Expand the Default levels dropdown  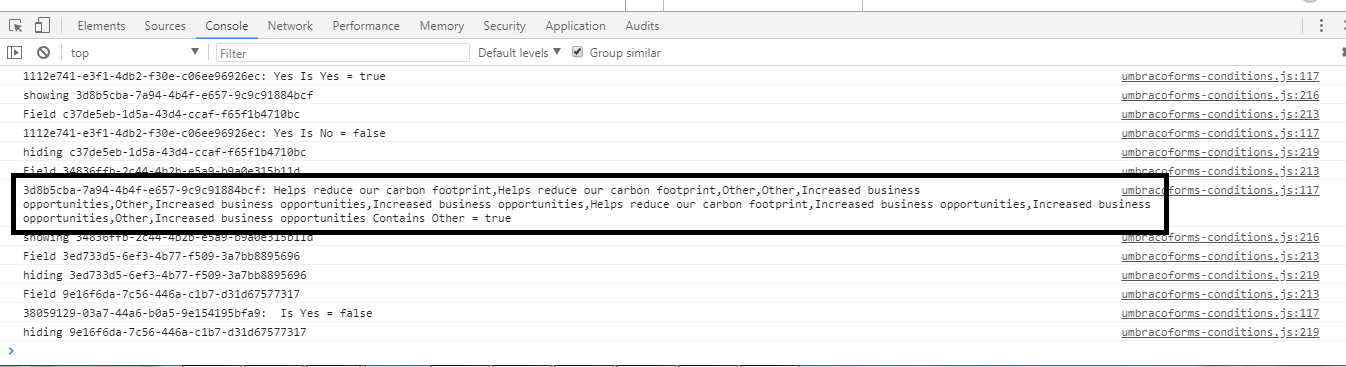(520, 53)
